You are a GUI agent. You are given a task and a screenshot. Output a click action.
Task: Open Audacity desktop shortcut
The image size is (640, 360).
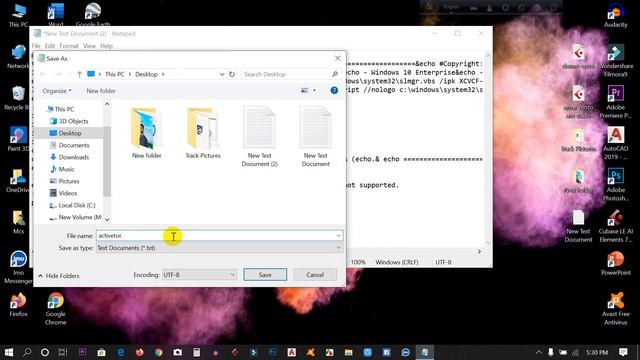click(616, 16)
